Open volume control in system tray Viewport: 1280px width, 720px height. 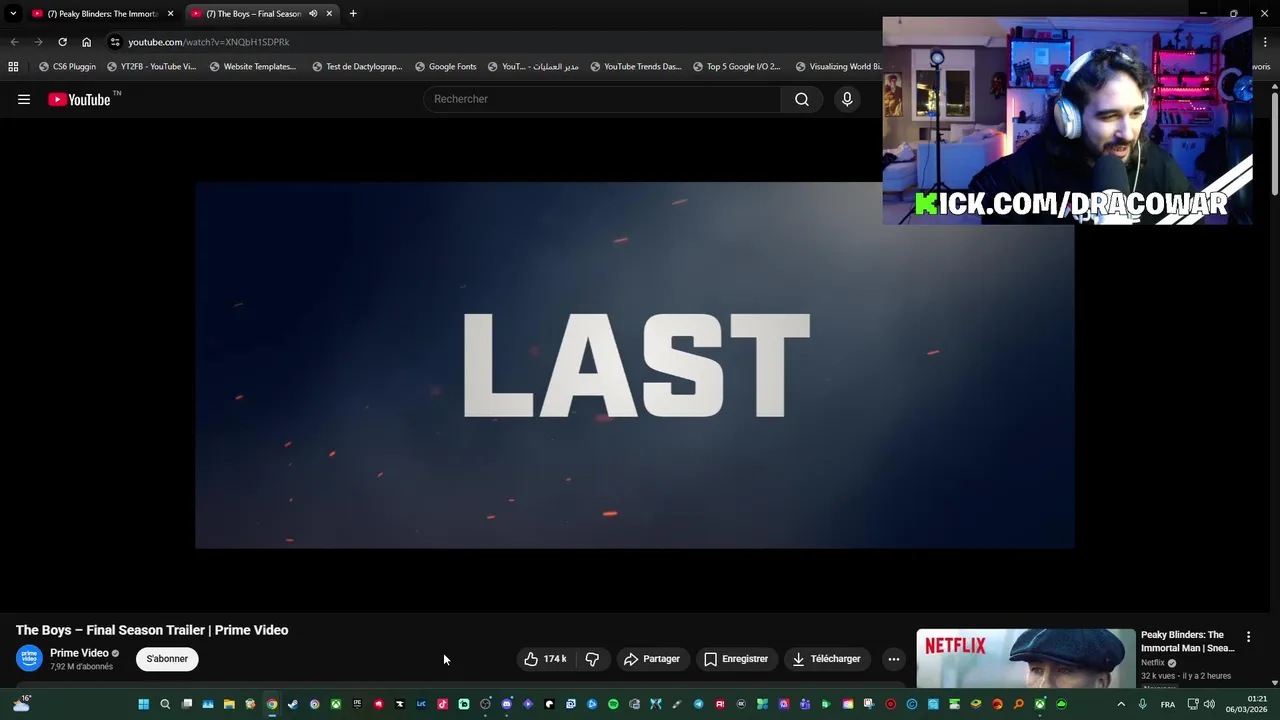point(1209,704)
